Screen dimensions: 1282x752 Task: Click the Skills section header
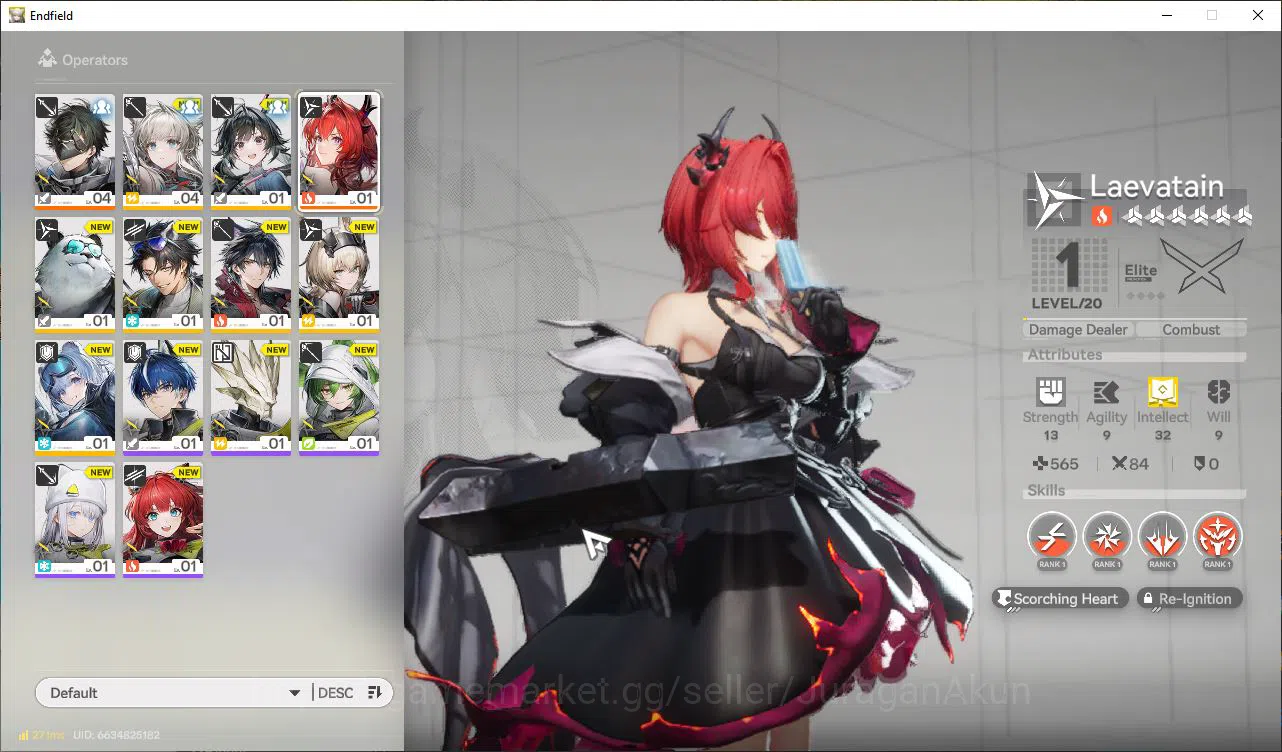pos(1046,491)
